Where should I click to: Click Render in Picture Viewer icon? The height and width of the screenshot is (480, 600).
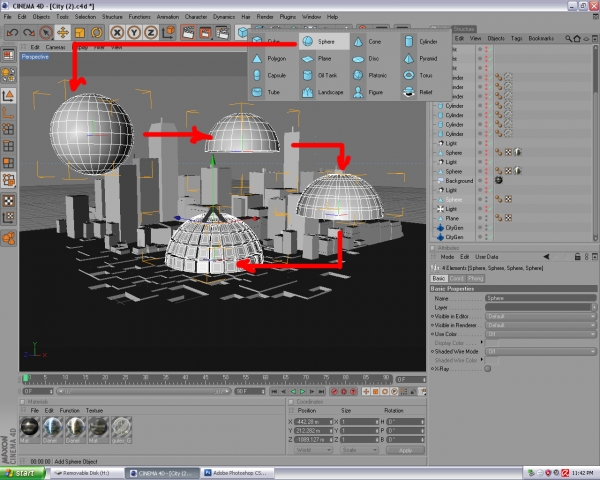(x=205, y=33)
